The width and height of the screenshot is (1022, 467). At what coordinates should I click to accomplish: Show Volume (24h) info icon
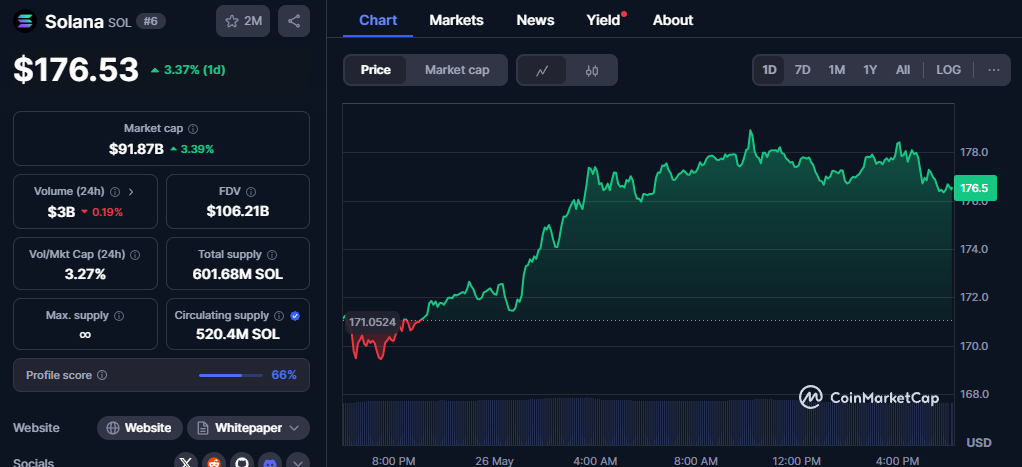click(x=115, y=192)
